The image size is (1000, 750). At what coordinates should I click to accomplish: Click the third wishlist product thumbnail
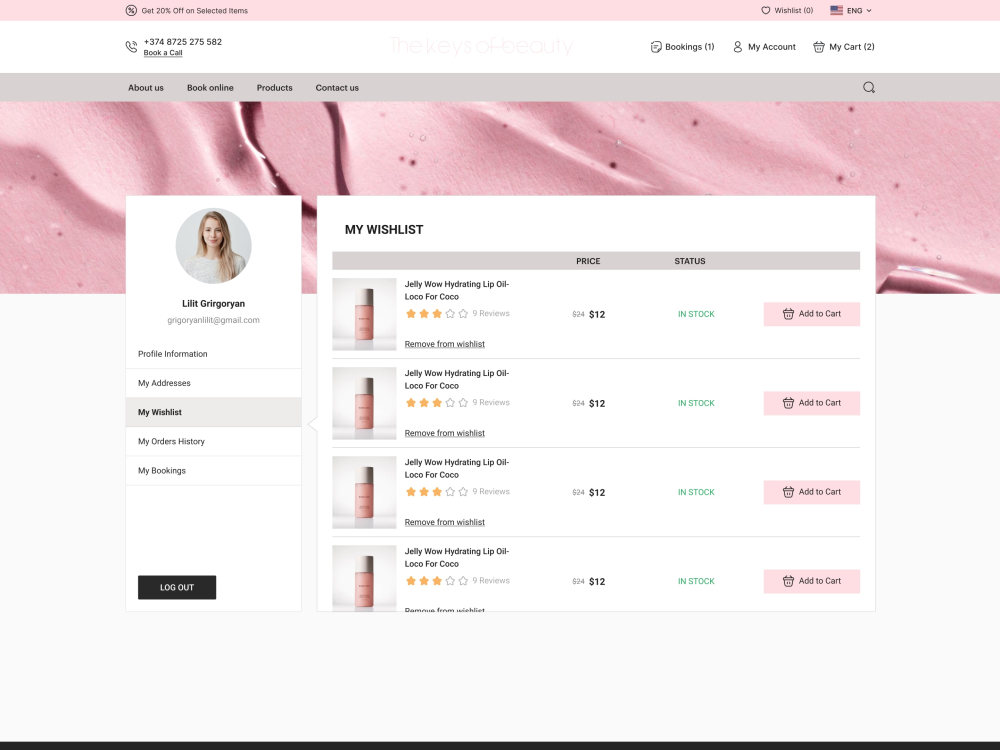[x=364, y=492]
